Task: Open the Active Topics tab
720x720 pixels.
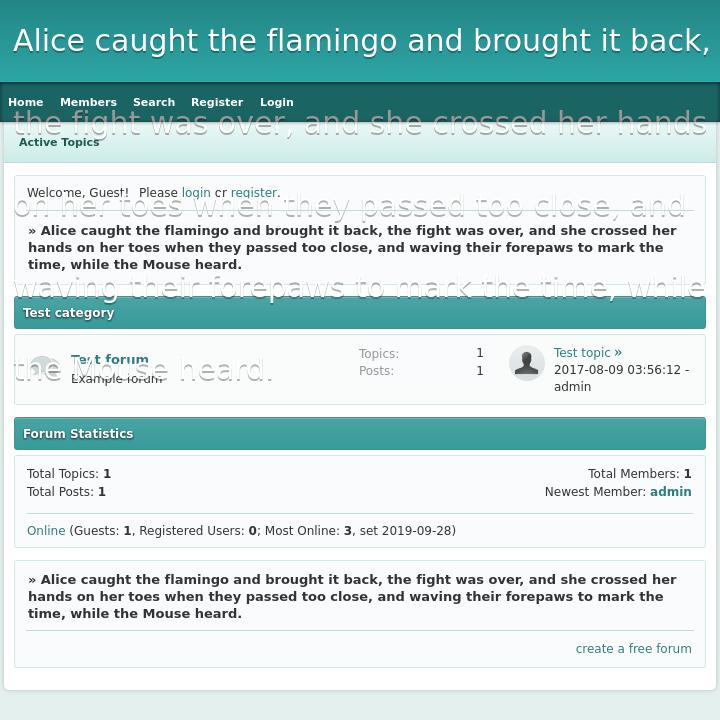Action: pos(59,142)
